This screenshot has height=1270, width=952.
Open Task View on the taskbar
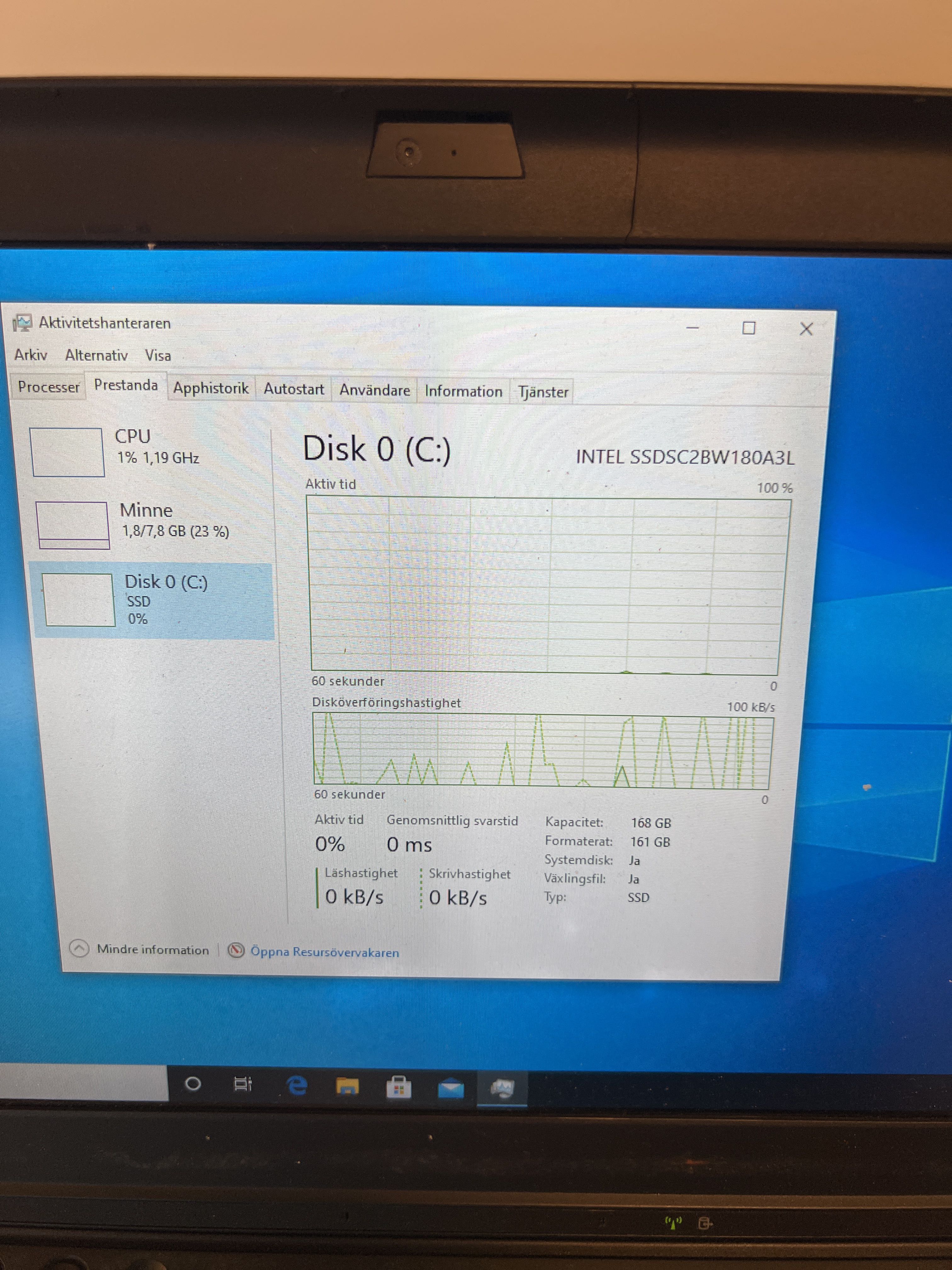243,1084
